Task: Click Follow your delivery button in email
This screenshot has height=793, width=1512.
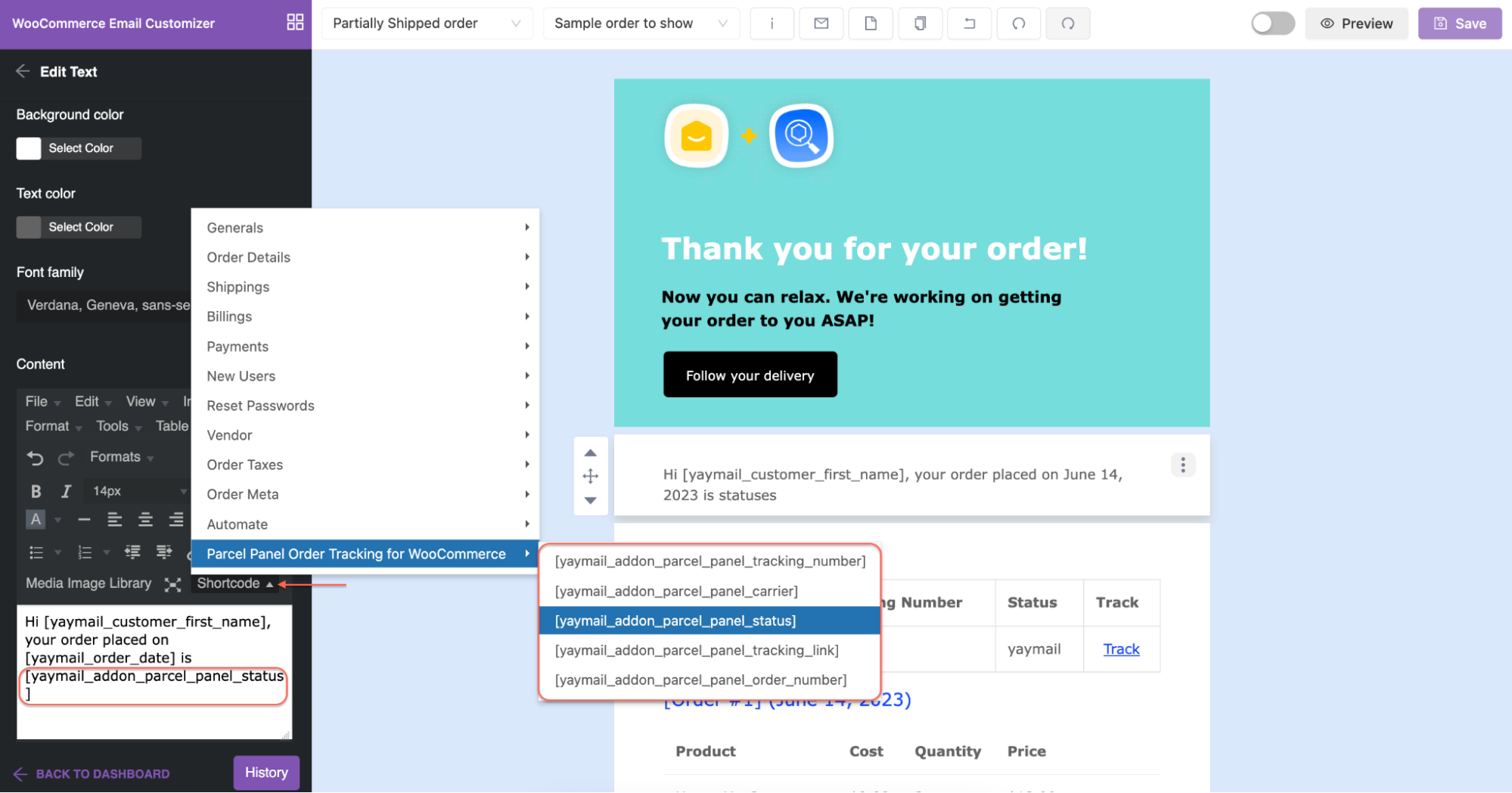Action: click(750, 375)
